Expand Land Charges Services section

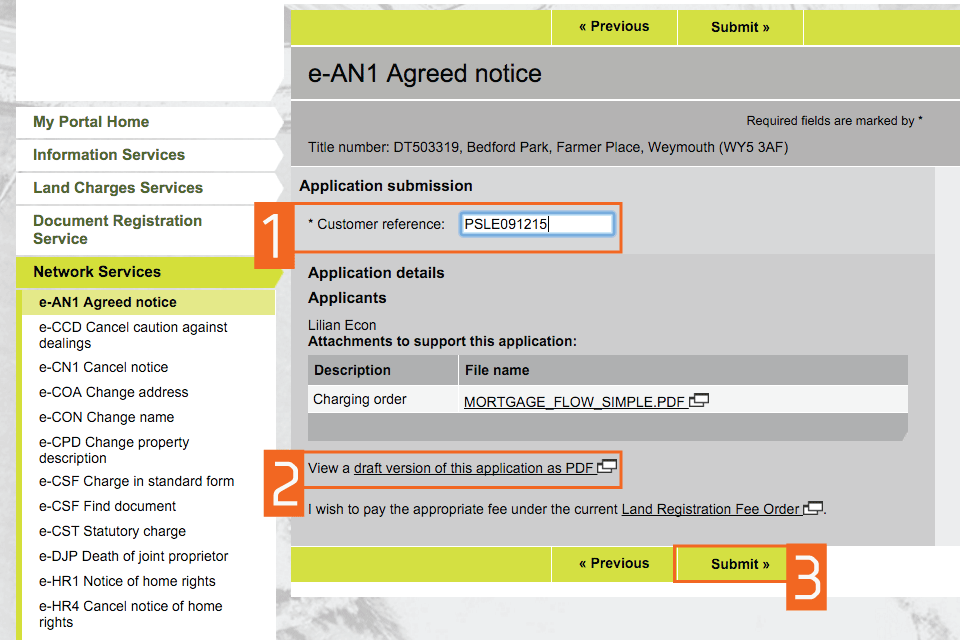pyautogui.click(x=118, y=188)
